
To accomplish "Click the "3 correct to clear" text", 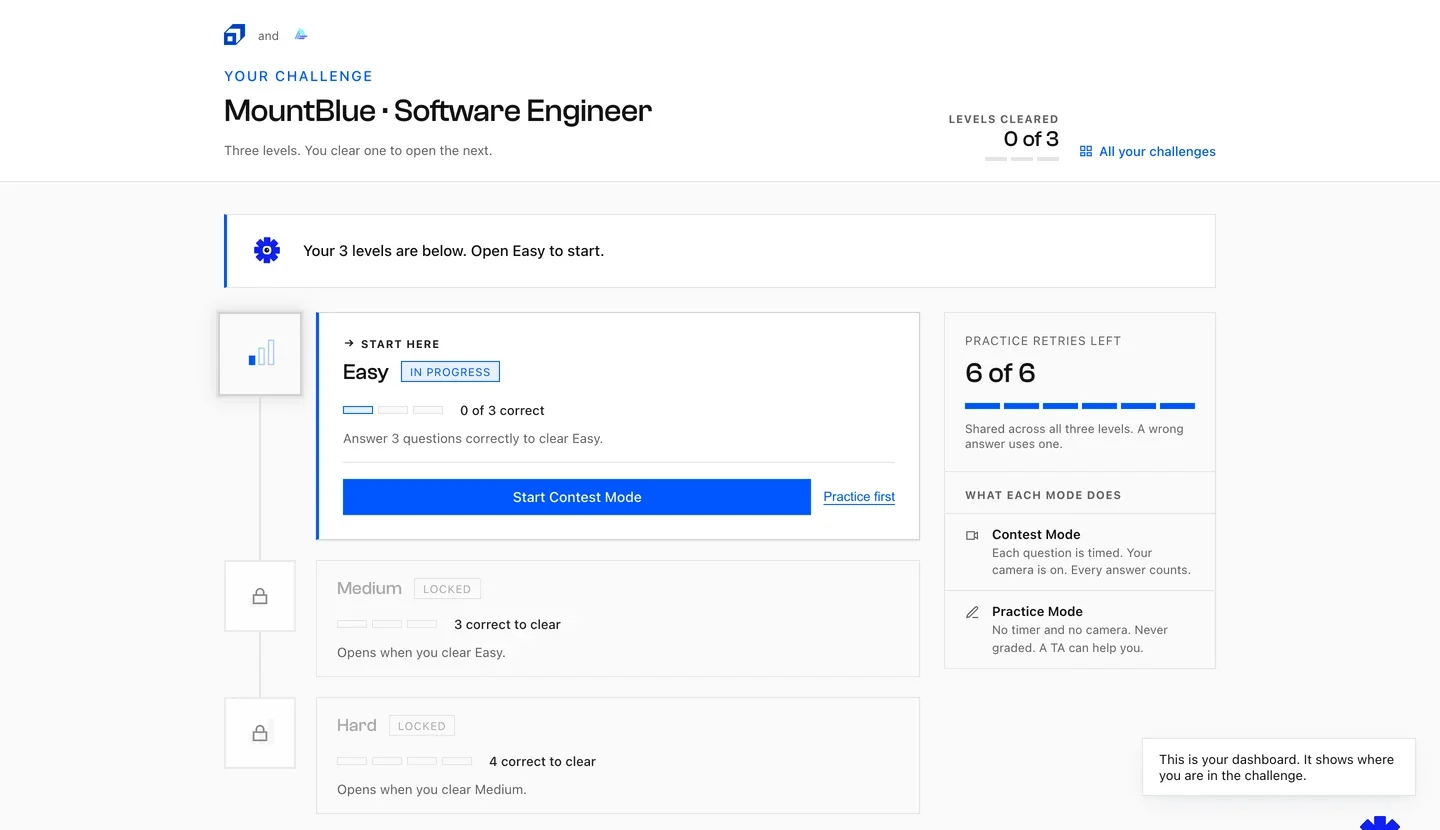I will point(507,624).
